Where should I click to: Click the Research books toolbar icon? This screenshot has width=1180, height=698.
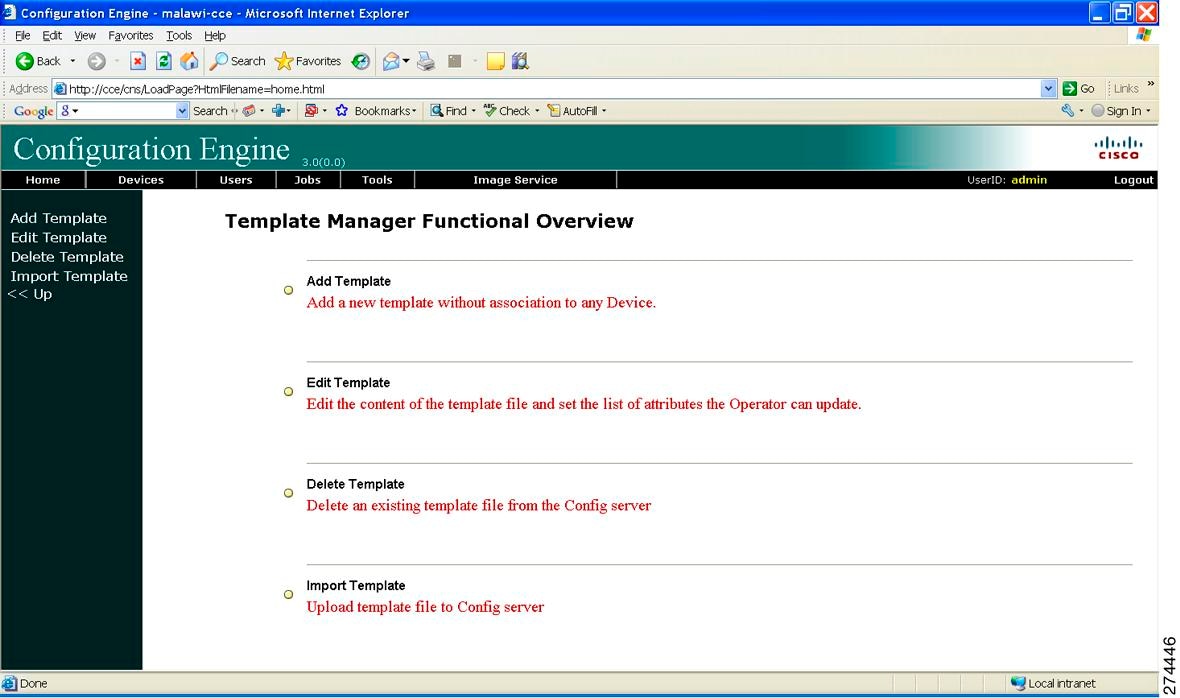tap(520, 61)
